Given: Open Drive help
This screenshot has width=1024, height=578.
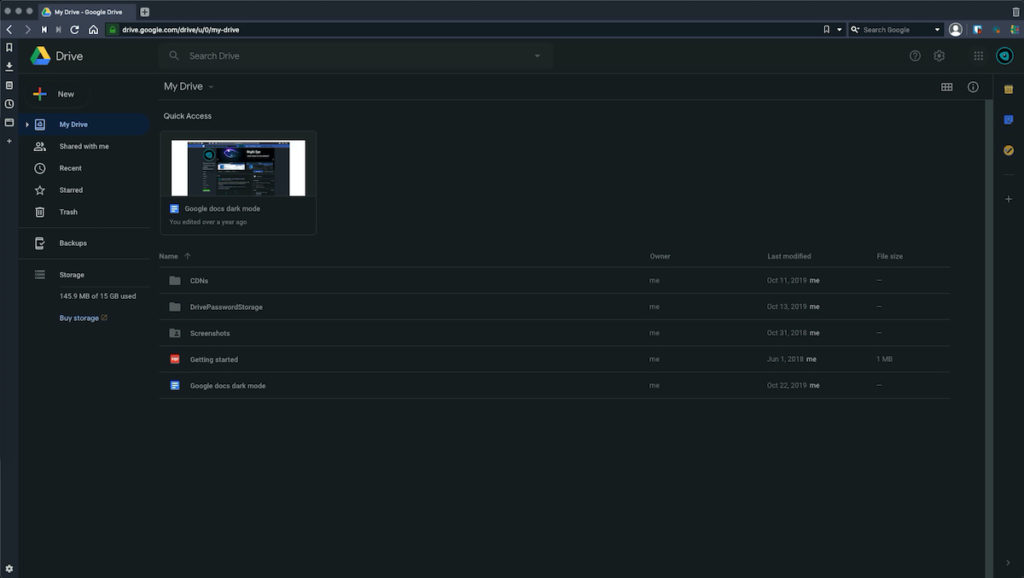Looking at the screenshot, I should point(915,56).
